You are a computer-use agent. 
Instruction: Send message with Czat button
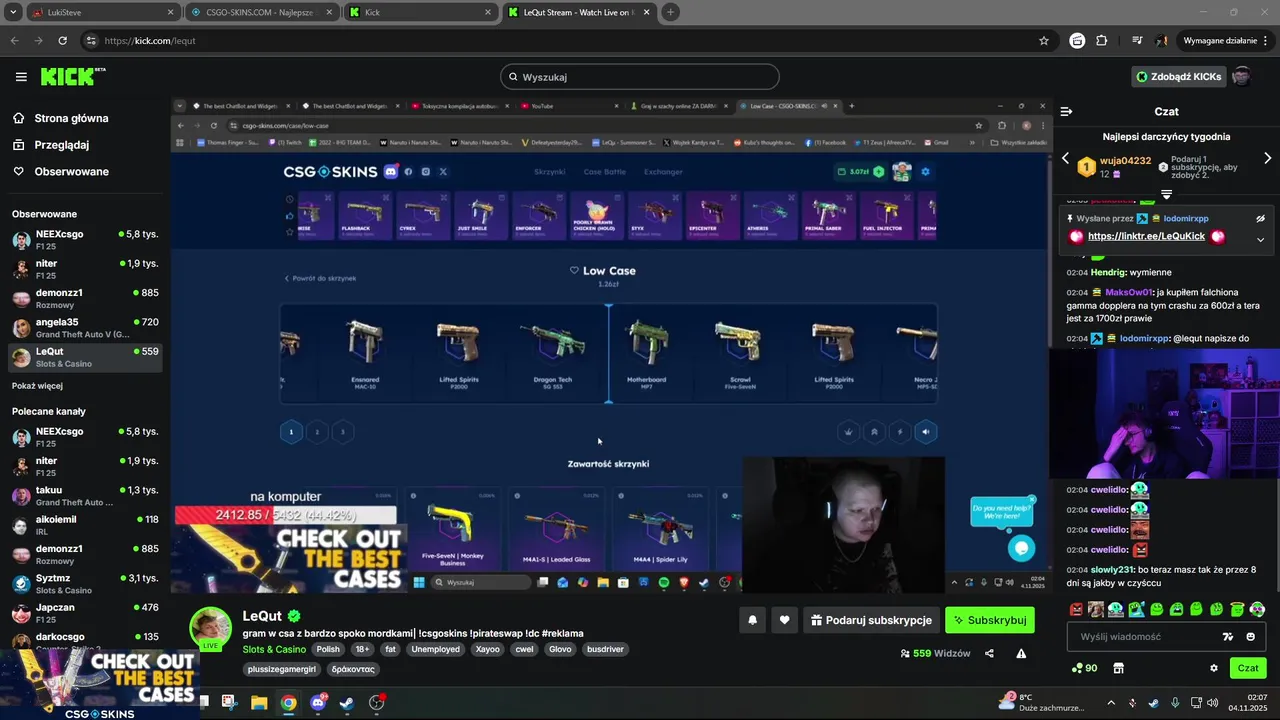pyautogui.click(x=1248, y=668)
